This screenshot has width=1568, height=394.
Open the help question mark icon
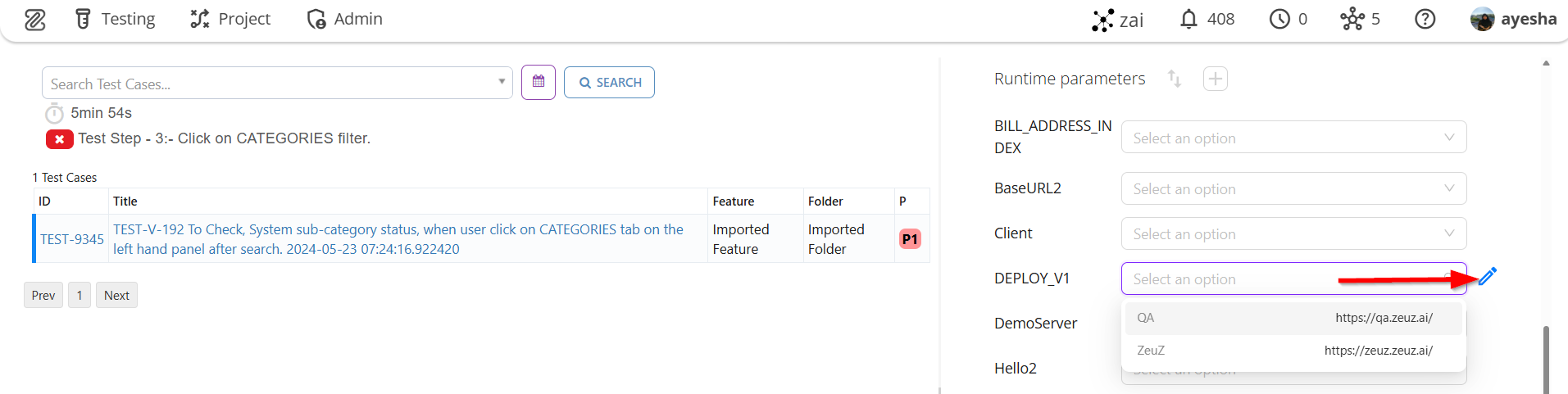pyautogui.click(x=1425, y=20)
